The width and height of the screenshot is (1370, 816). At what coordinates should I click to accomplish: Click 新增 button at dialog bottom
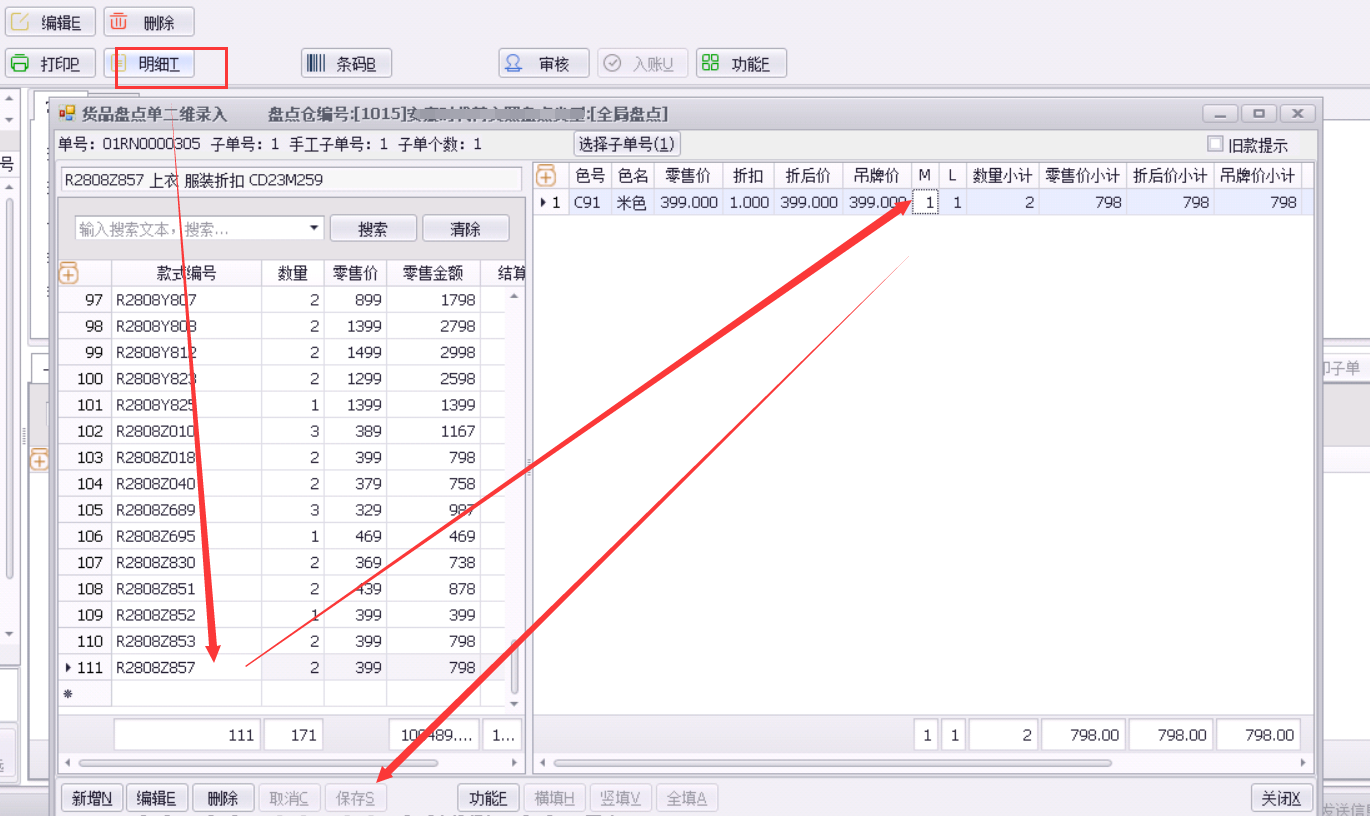[92, 798]
